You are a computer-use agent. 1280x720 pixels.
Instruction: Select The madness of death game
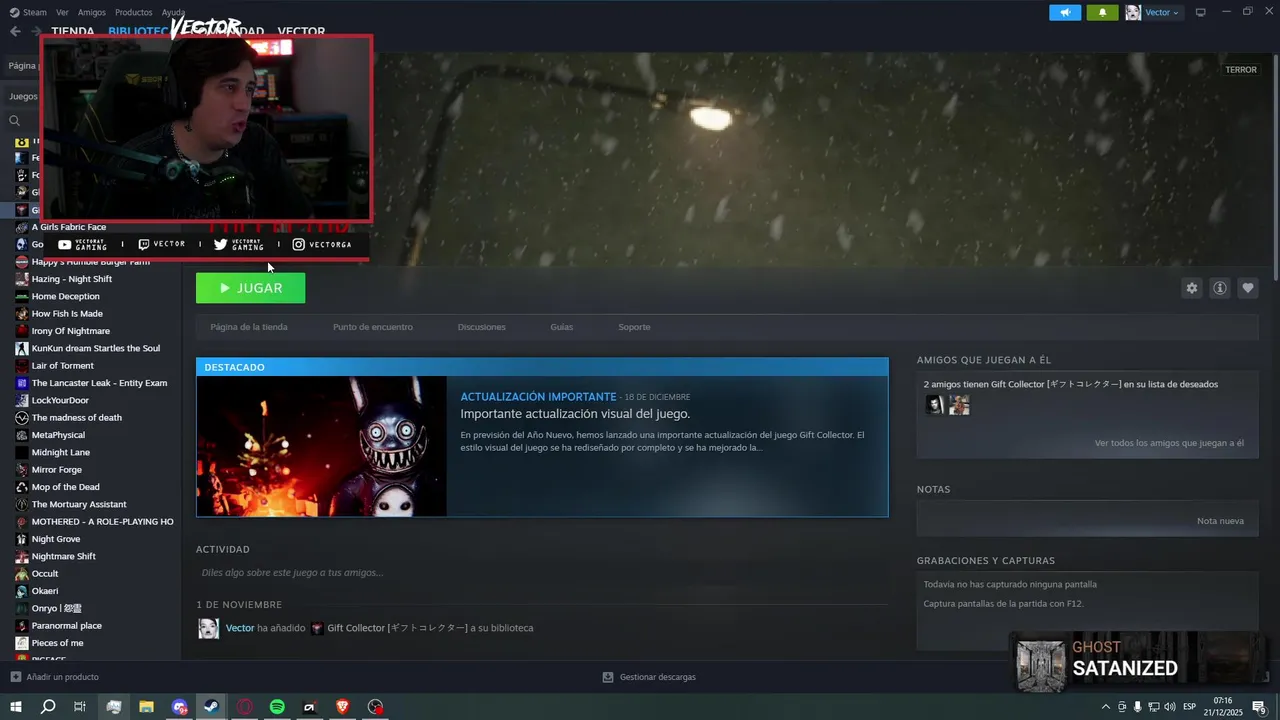click(x=77, y=418)
